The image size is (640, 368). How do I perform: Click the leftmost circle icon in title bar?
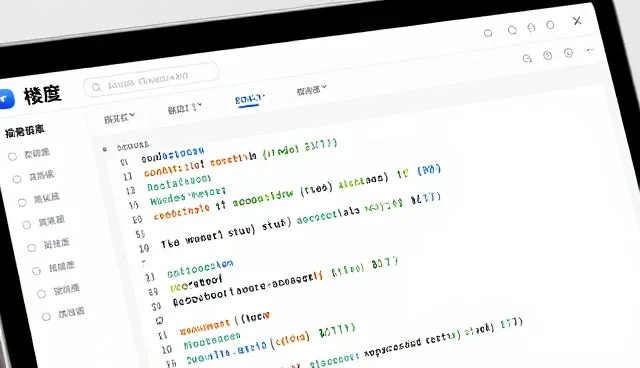[x=488, y=33]
